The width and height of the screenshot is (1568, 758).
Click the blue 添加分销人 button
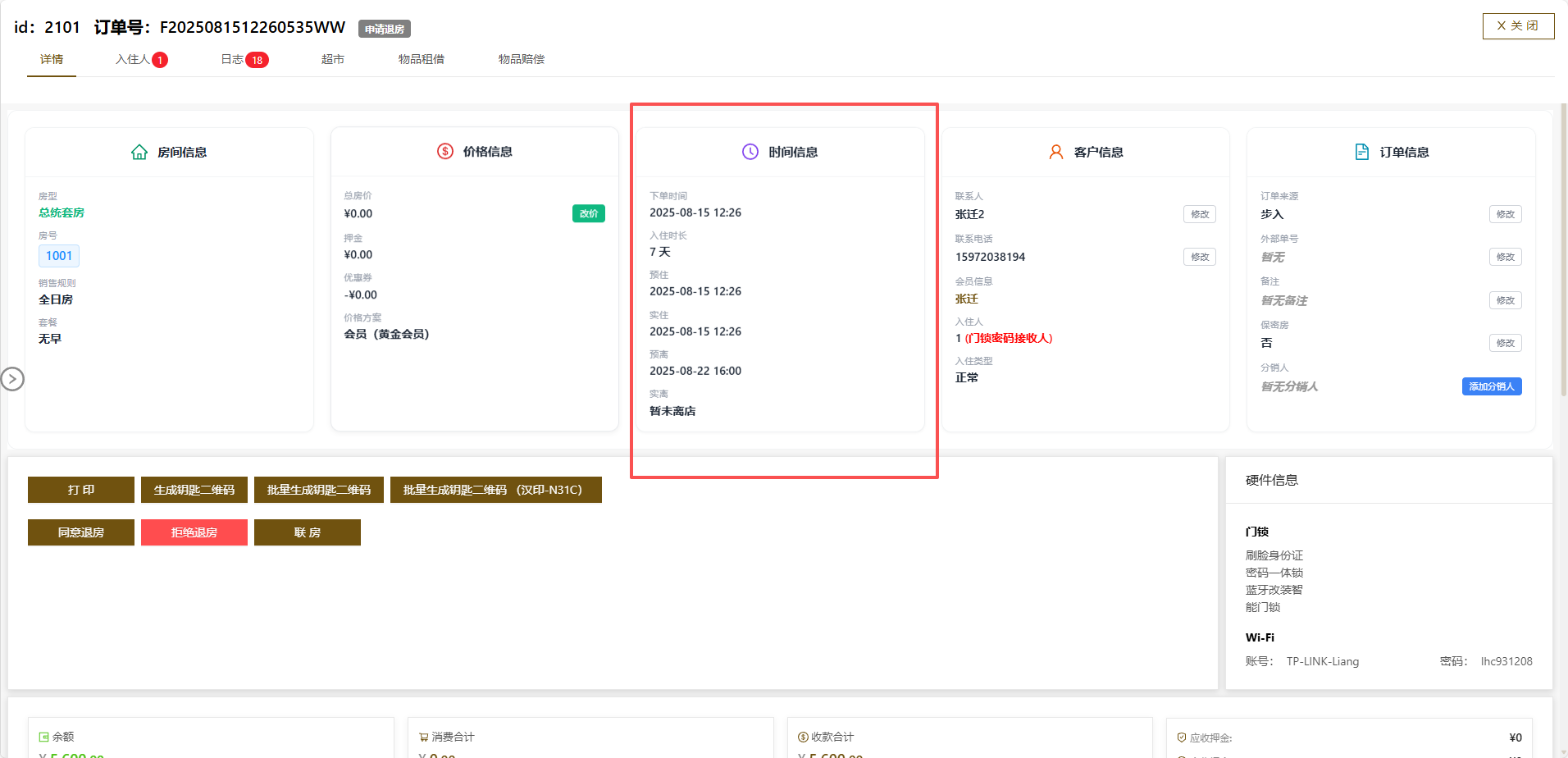1491,386
